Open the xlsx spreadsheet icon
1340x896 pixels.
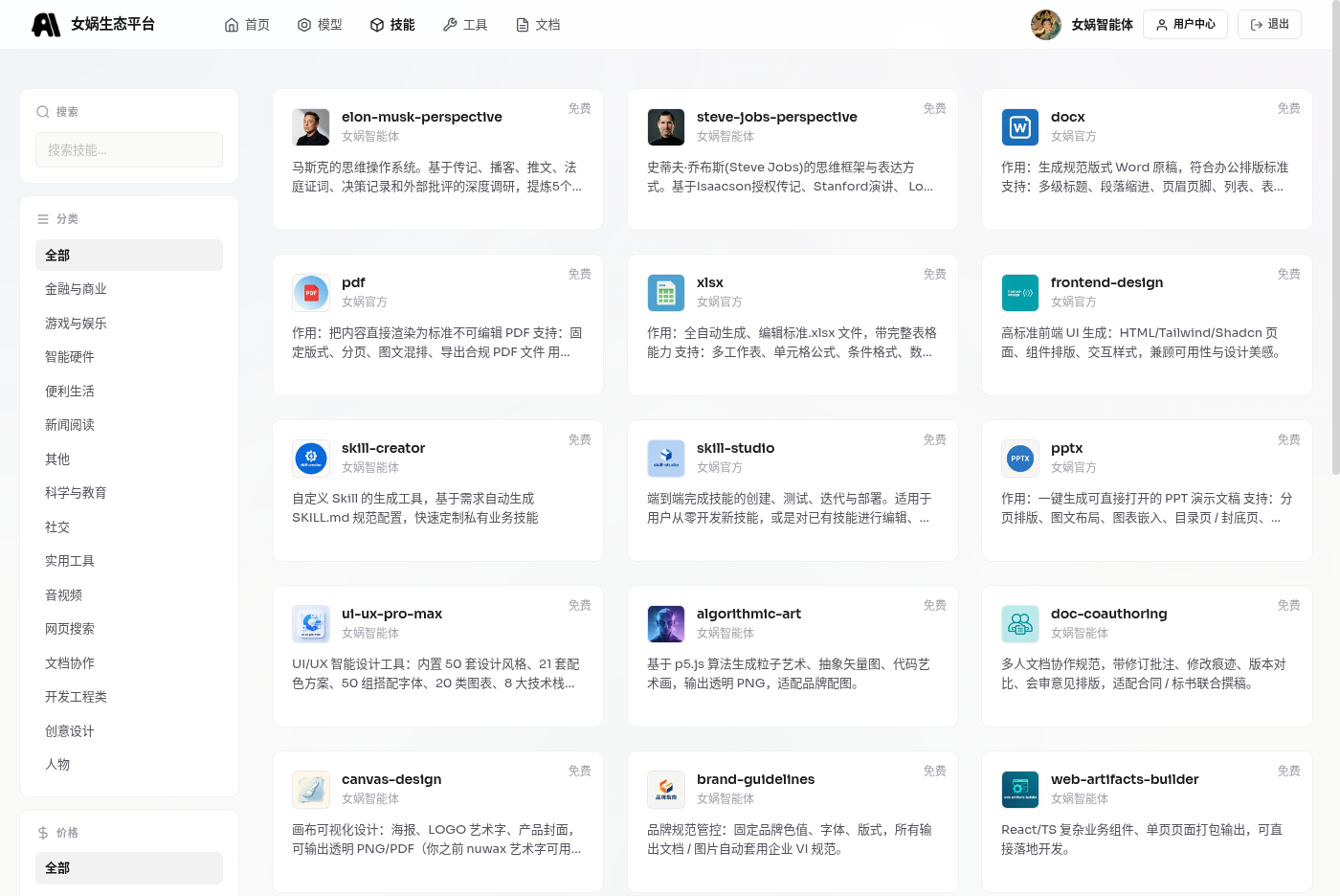[x=666, y=293]
